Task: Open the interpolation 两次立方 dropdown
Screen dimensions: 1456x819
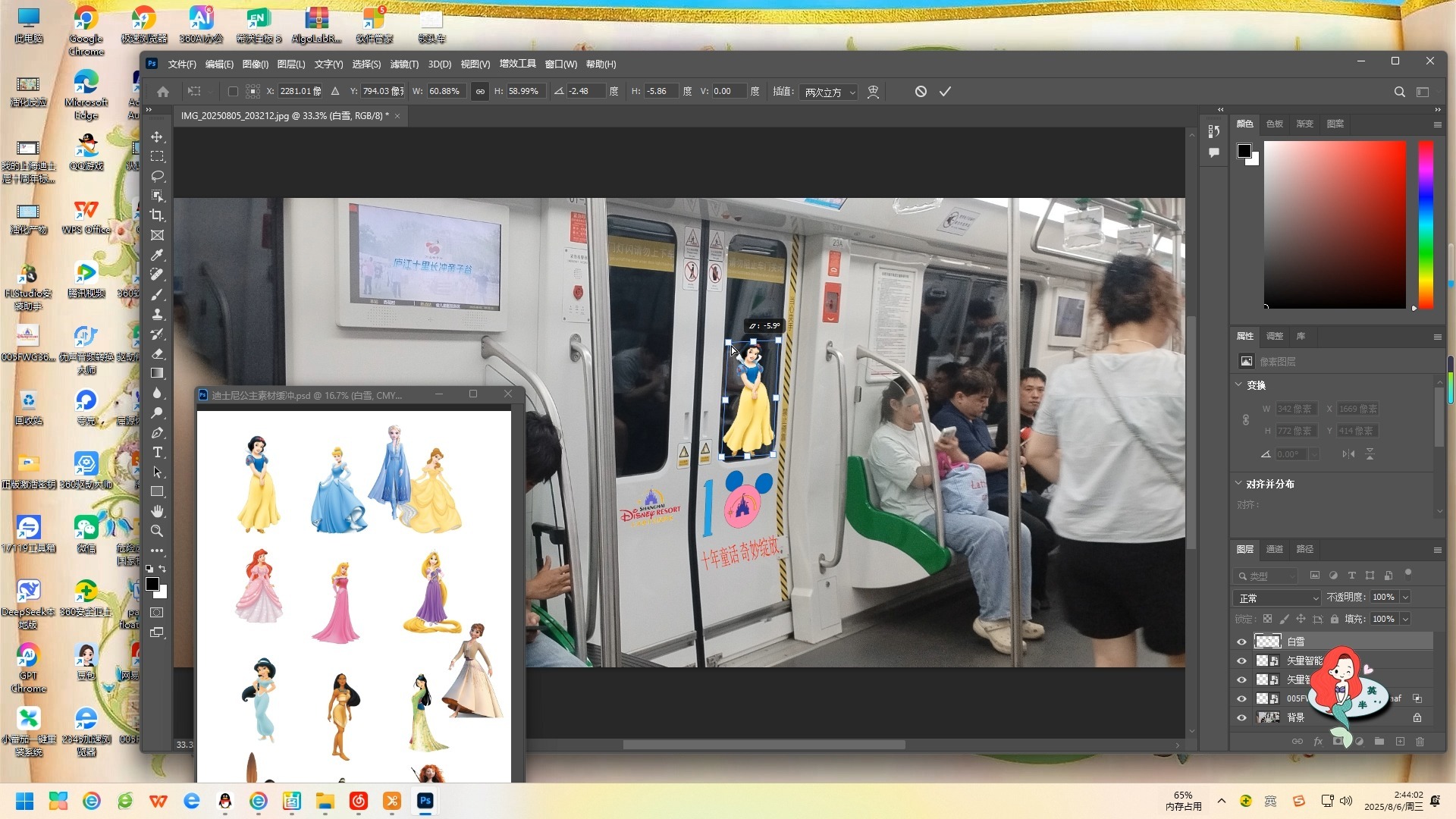Action: (830, 92)
